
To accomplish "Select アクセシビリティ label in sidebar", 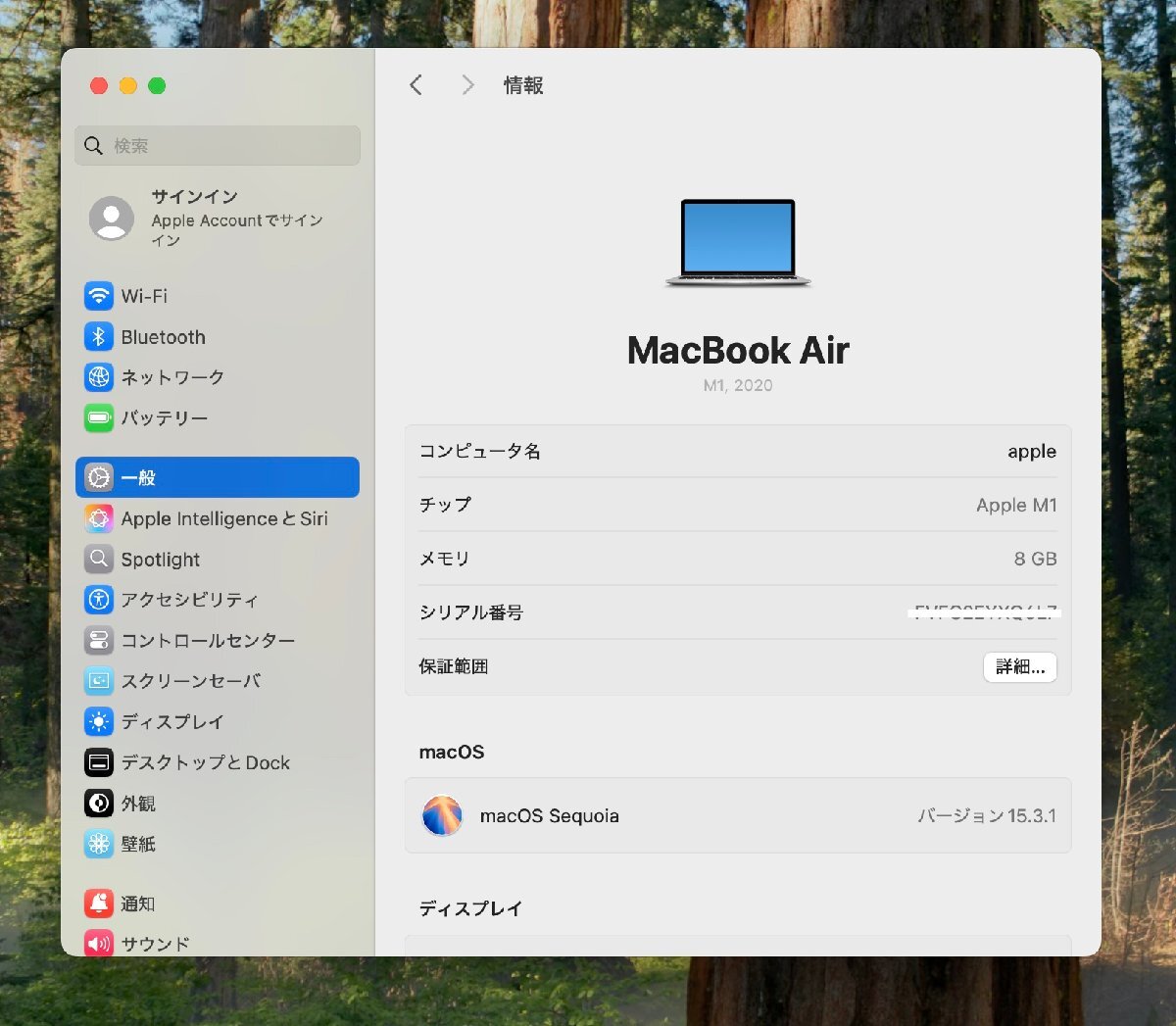I will coord(190,600).
